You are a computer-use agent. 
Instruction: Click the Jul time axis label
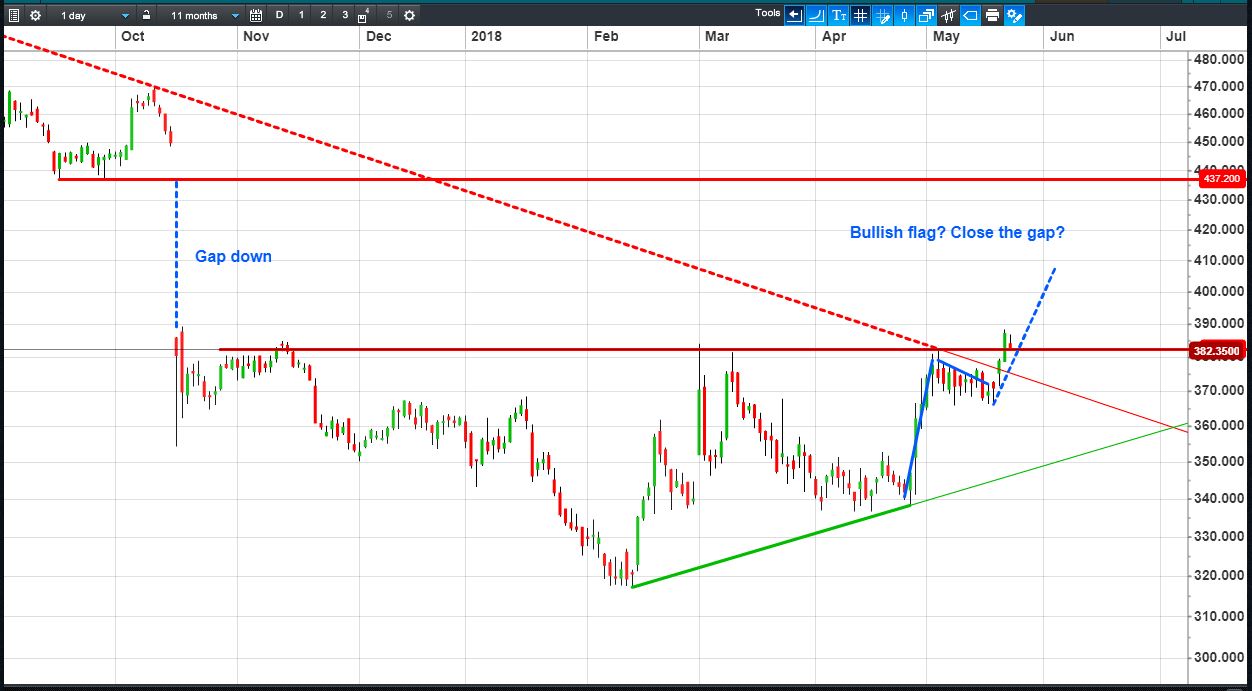[x=1176, y=36]
